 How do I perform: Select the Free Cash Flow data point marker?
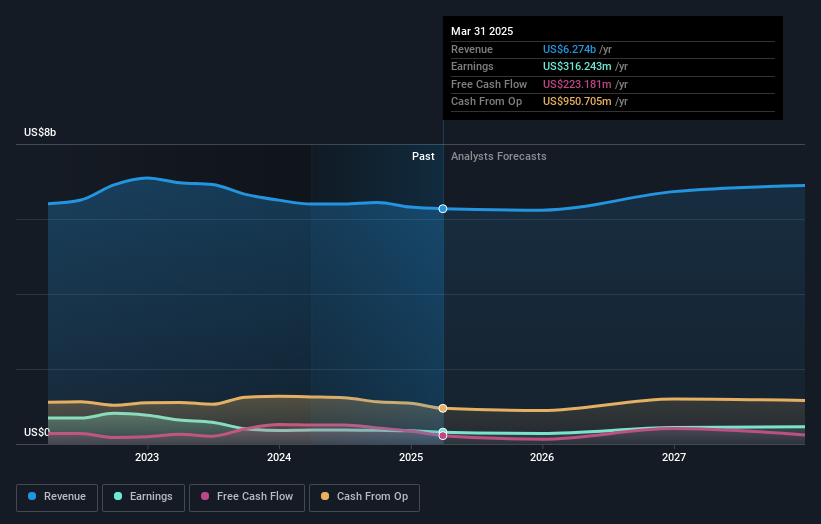(443, 436)
